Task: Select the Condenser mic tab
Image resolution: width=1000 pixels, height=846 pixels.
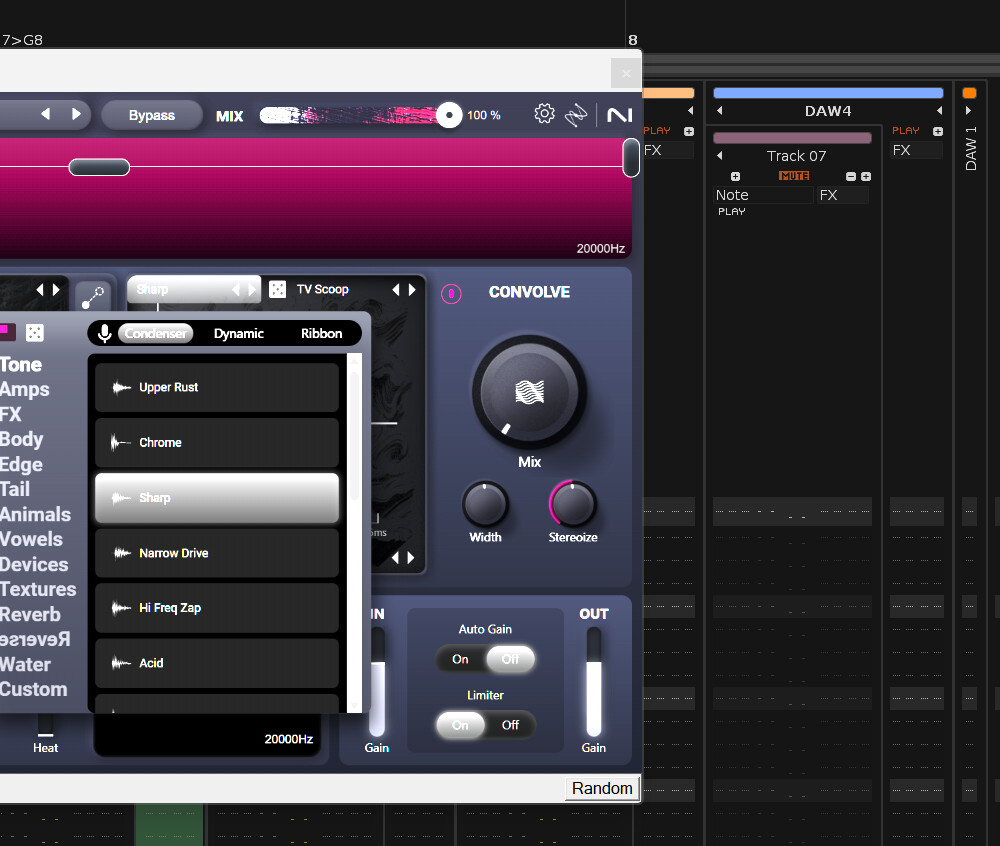Action: point(156,333)
